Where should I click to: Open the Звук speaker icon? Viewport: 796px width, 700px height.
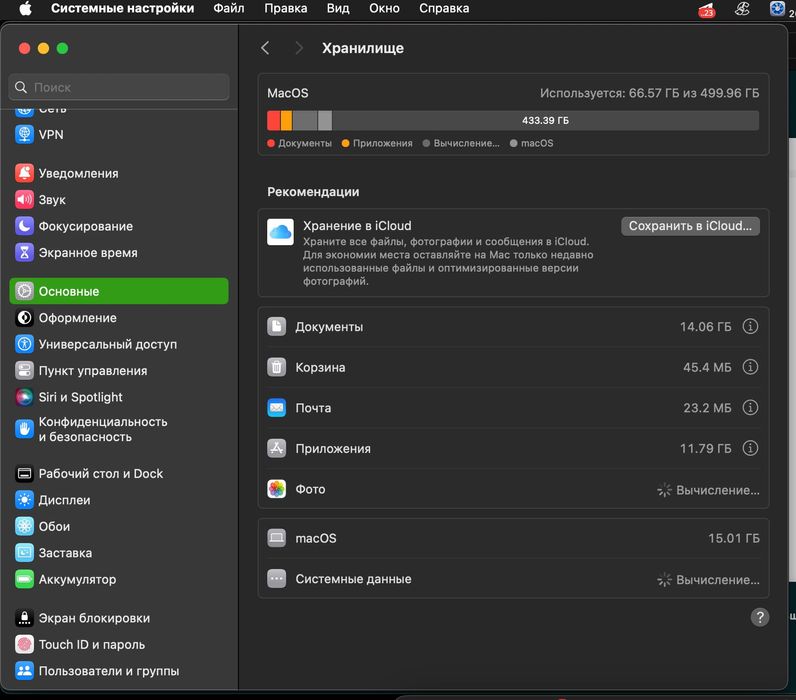[24, 199]
